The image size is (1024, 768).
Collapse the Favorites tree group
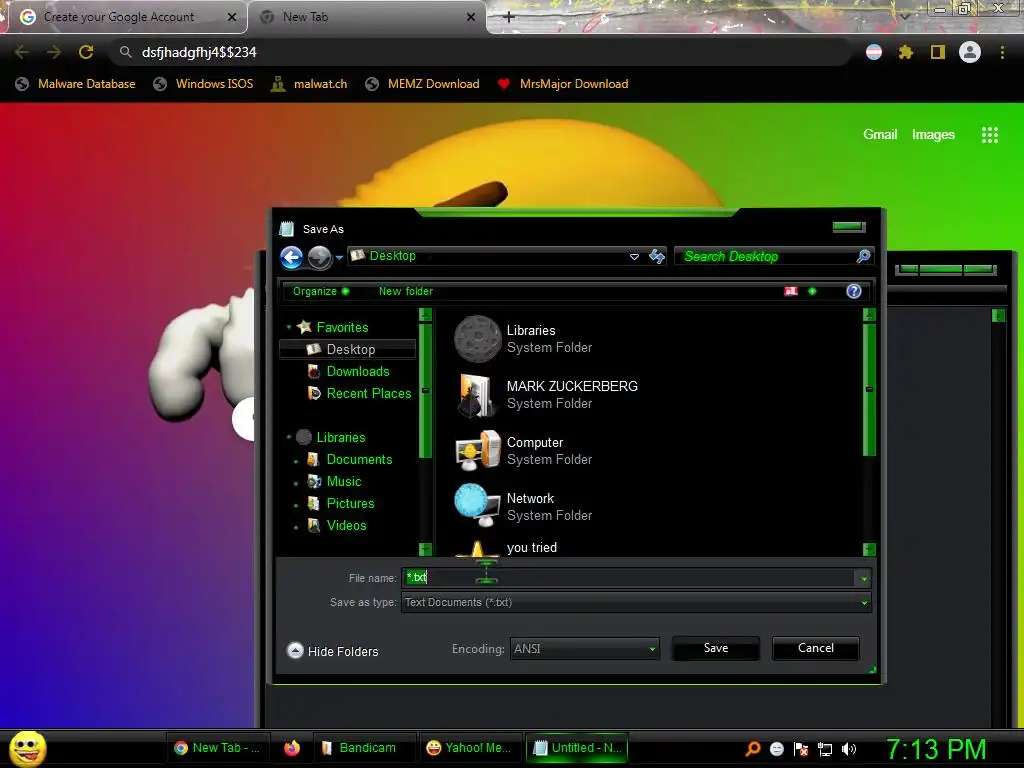[x=289, y=327]
